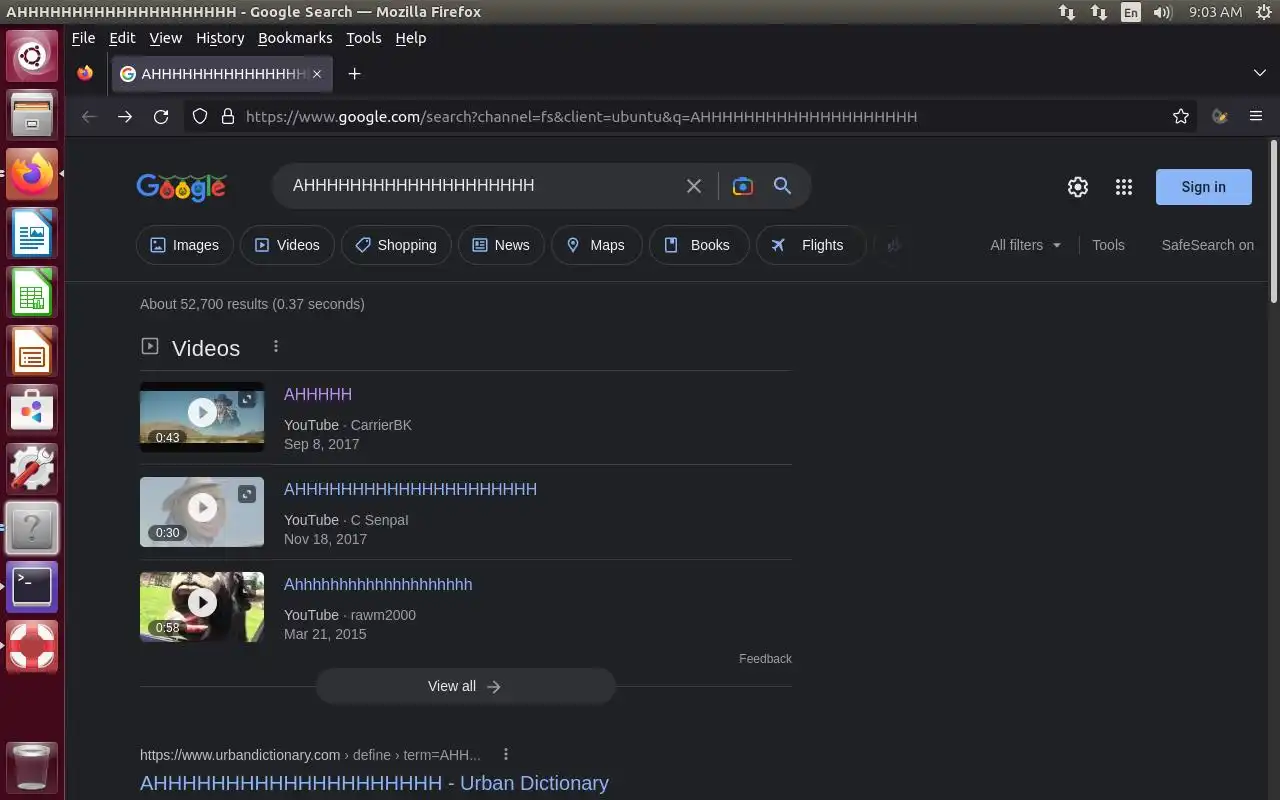Open Search by image camera icon
The height and width of the screenshot is (800, 1280).
coord(742,186)
